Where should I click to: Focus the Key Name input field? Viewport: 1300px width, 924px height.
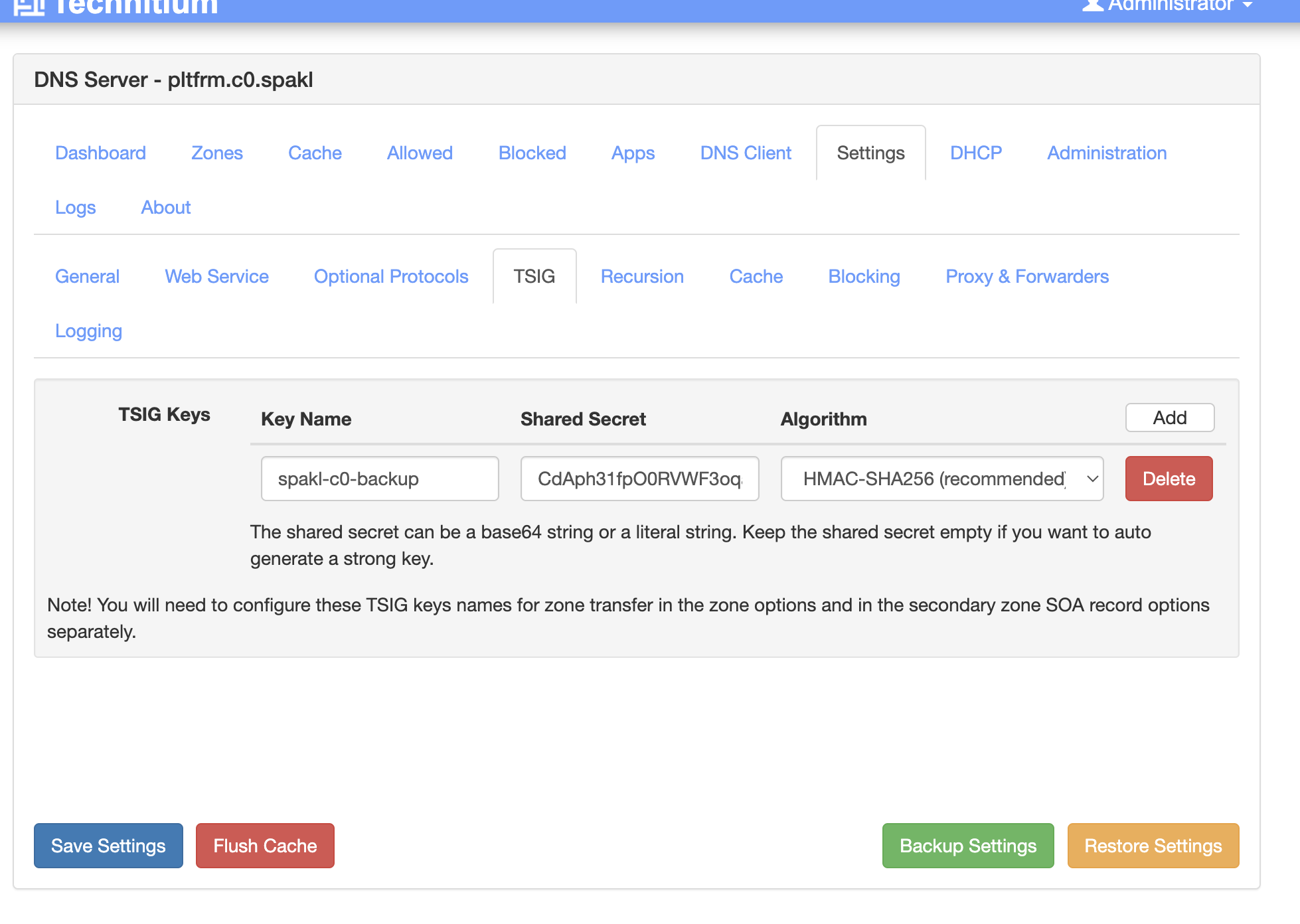click(x=379, y=479)
